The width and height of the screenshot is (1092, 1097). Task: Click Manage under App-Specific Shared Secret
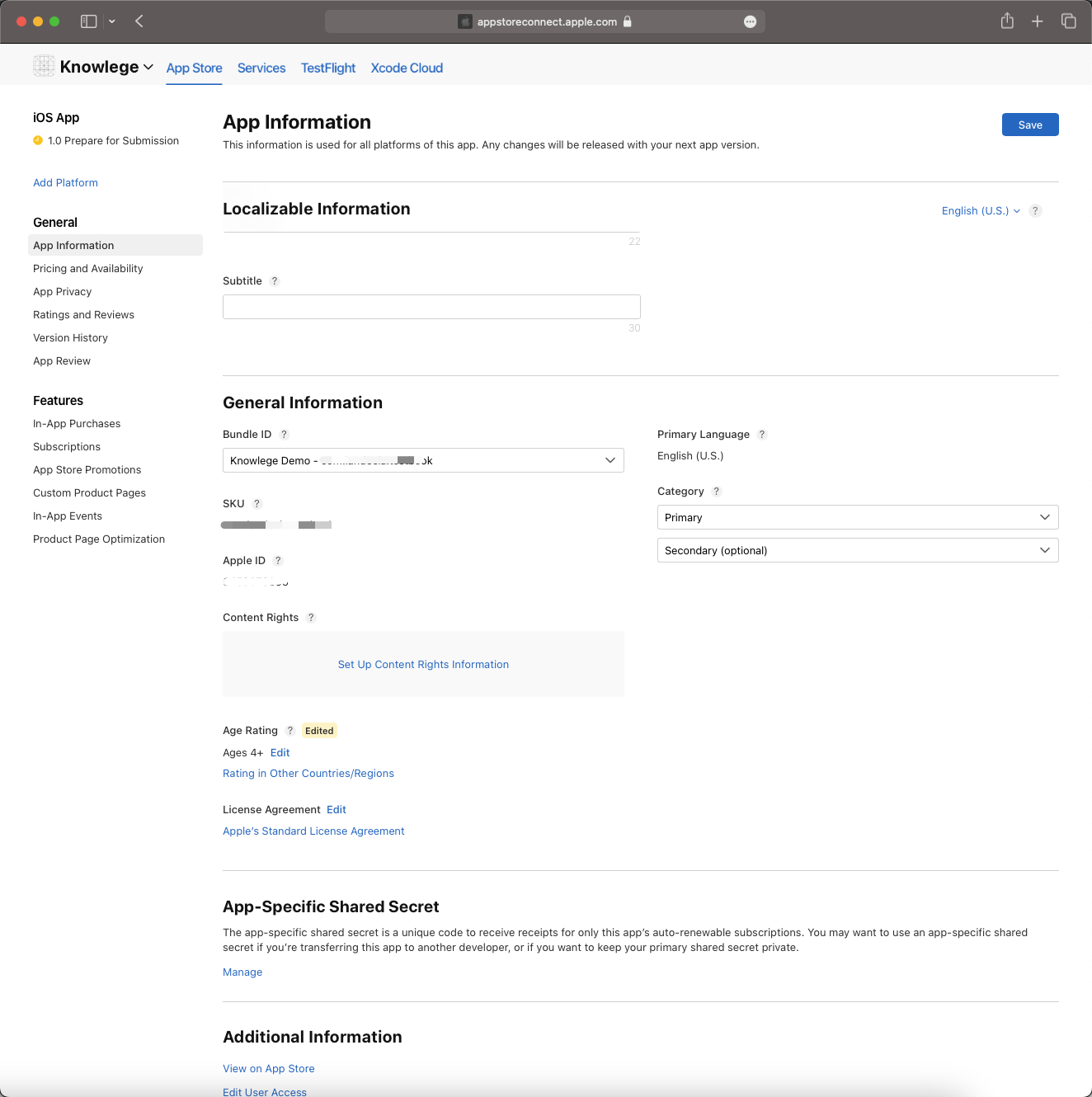click(242, 972)
